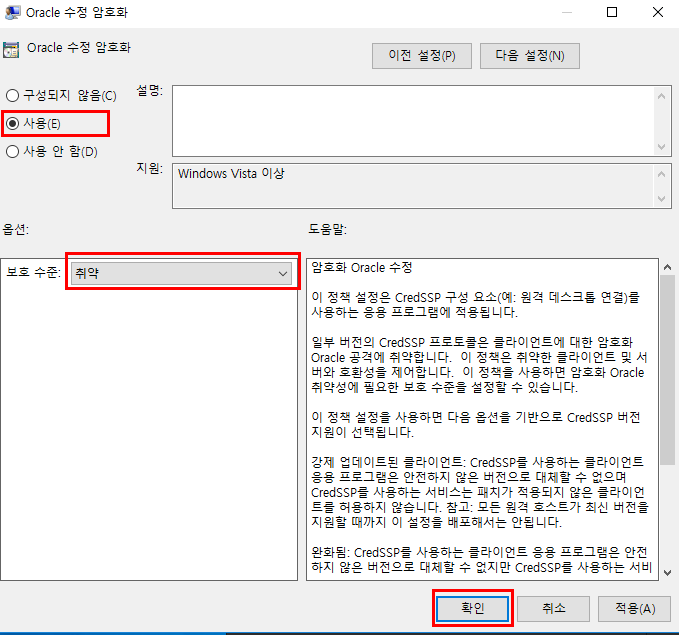Close the Oracle 수정 암호화 window
Viewport: 679px width, 635px height.
658,12
